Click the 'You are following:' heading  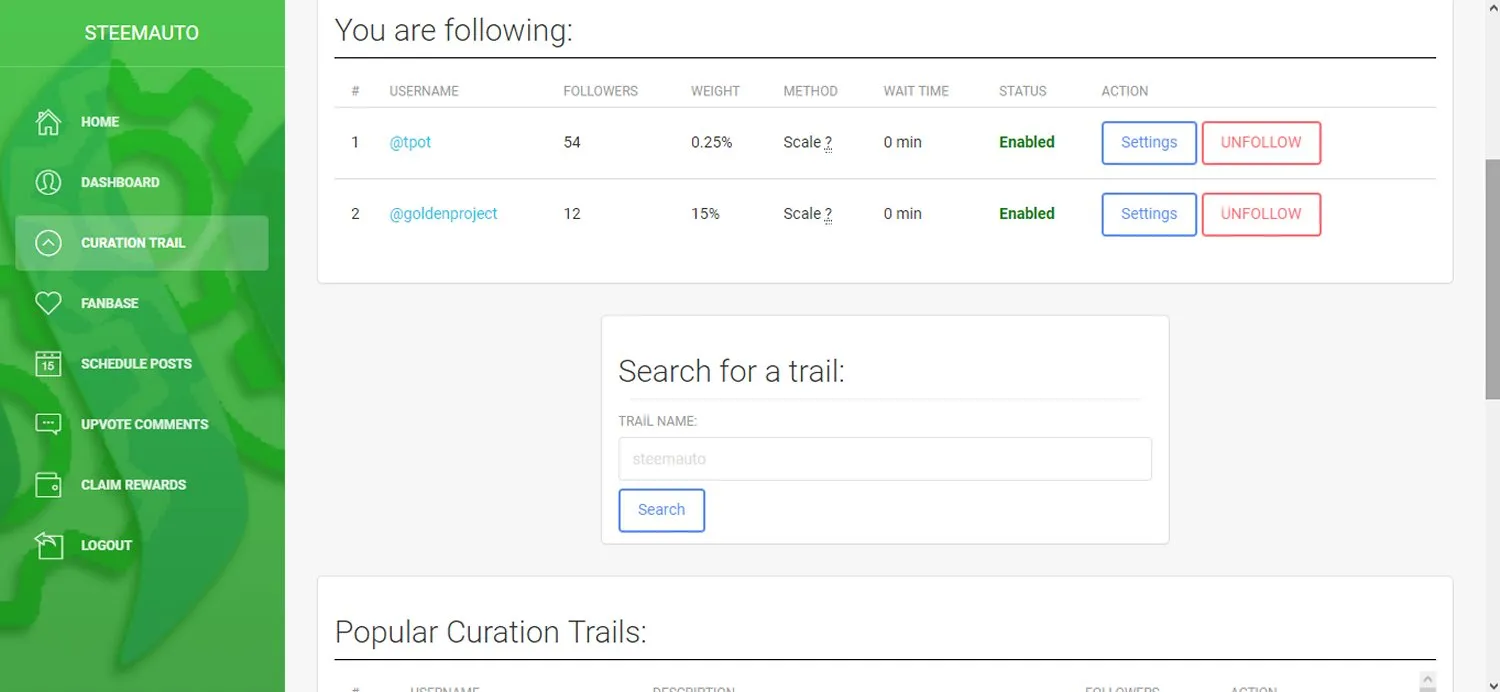[453, 30]
